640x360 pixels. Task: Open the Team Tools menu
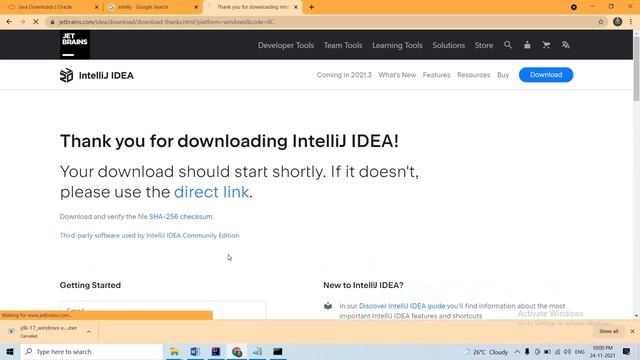(343, 45)
